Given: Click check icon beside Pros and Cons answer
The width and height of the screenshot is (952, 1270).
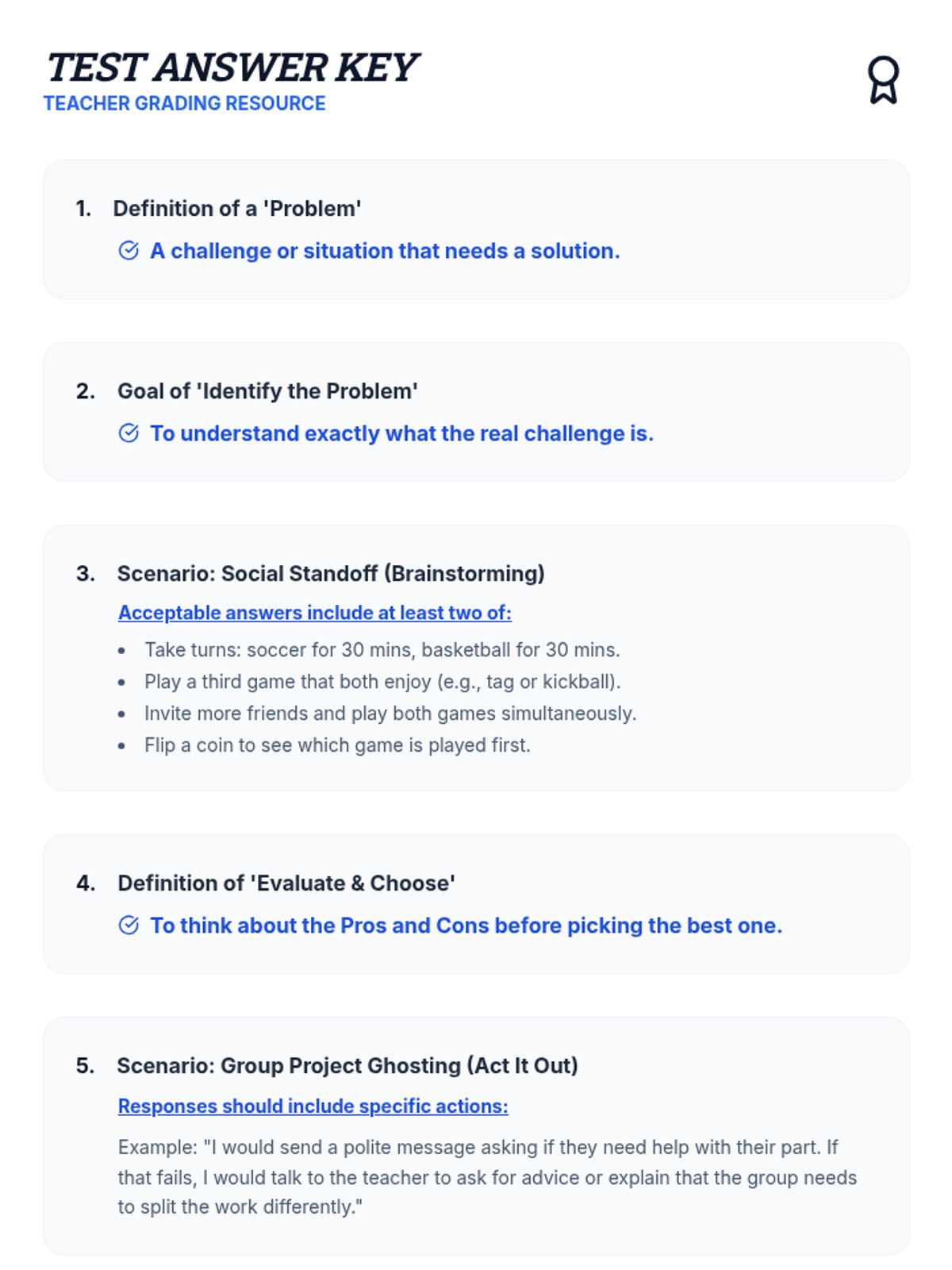Looking at the screenshot, I should coord(129,926).
